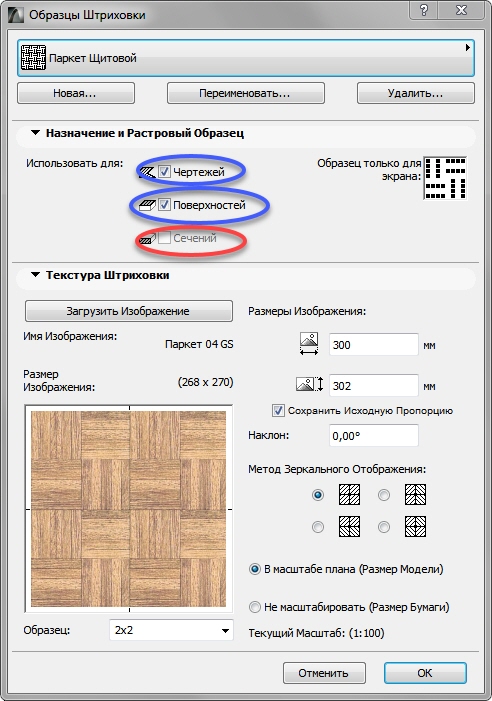
Task: Click the screen-only bitmap pattern editor
Action: (445, 178)
